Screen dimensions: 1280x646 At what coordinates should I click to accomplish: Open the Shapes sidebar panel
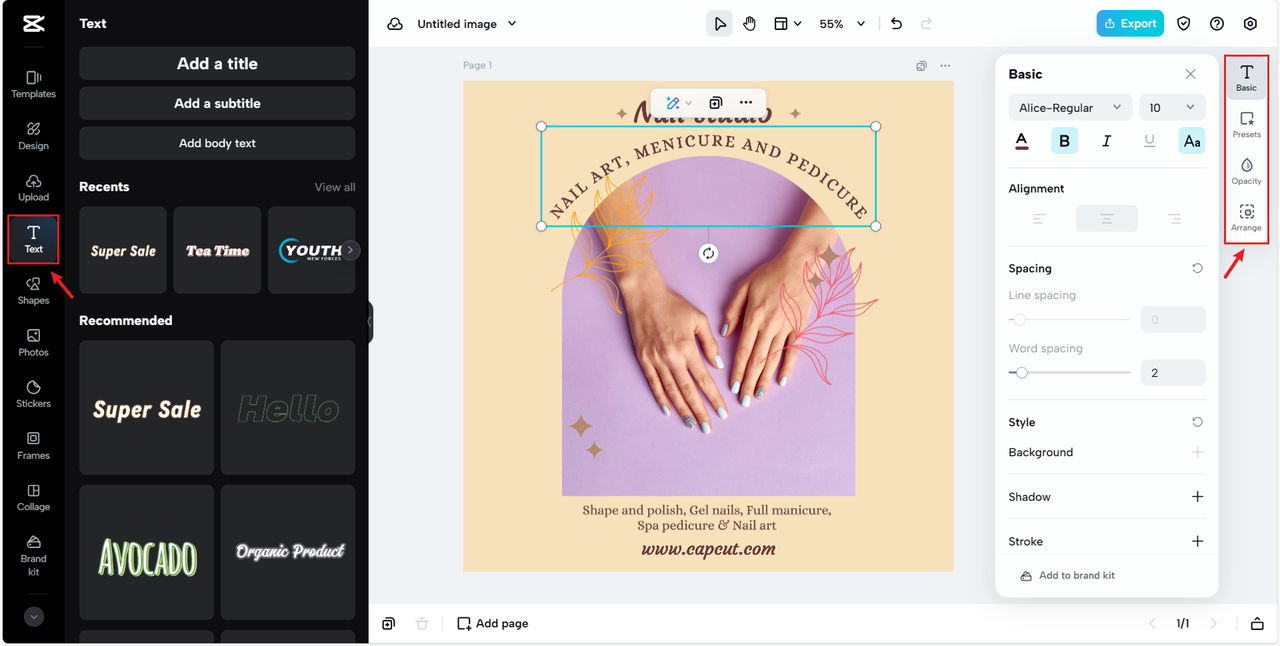tap(33, 291)
